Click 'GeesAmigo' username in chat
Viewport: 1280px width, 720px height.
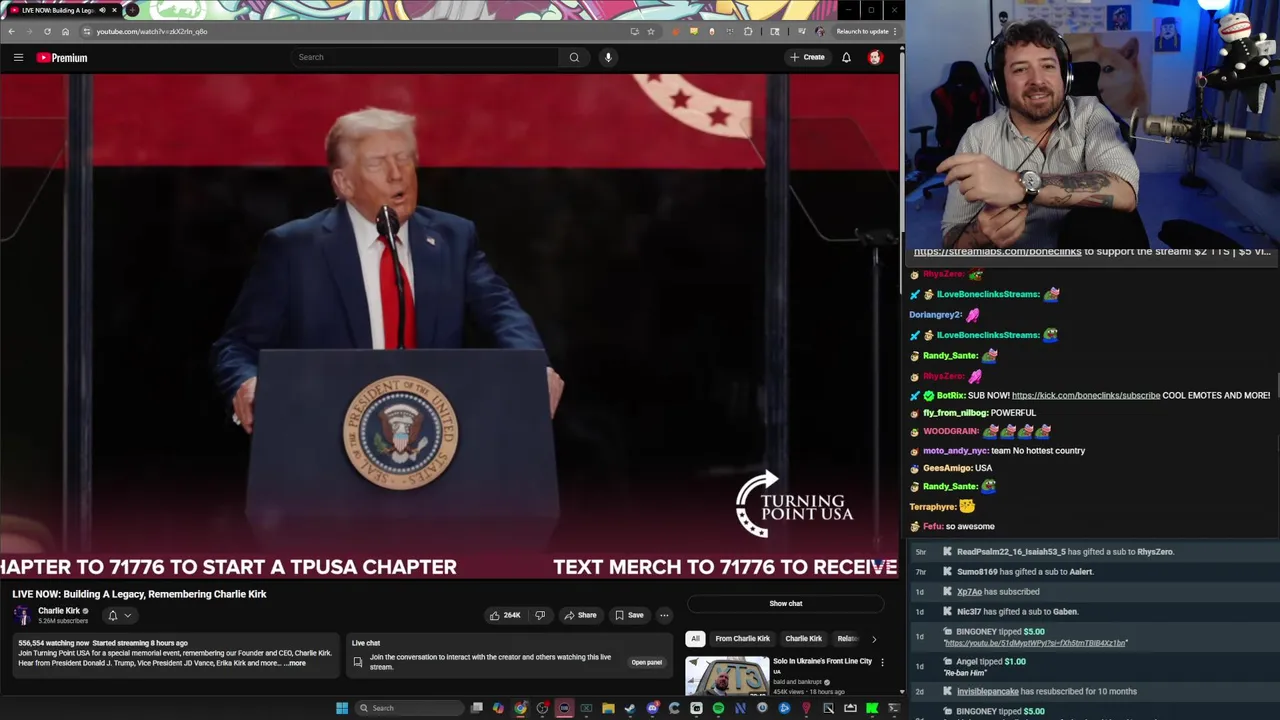pyautogui.click(x=946, y=468)
